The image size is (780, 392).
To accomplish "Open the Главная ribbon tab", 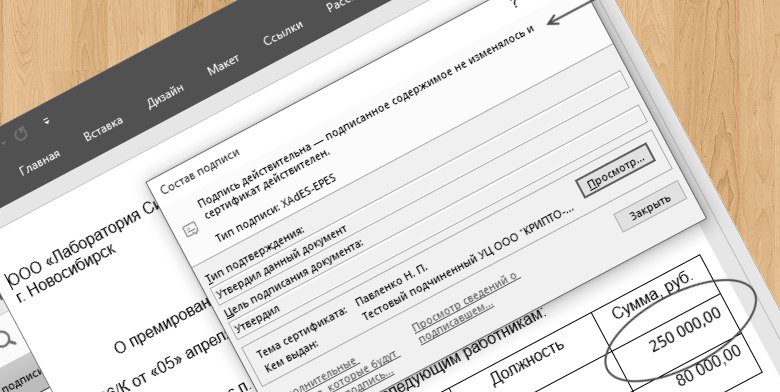I will 40,162.
